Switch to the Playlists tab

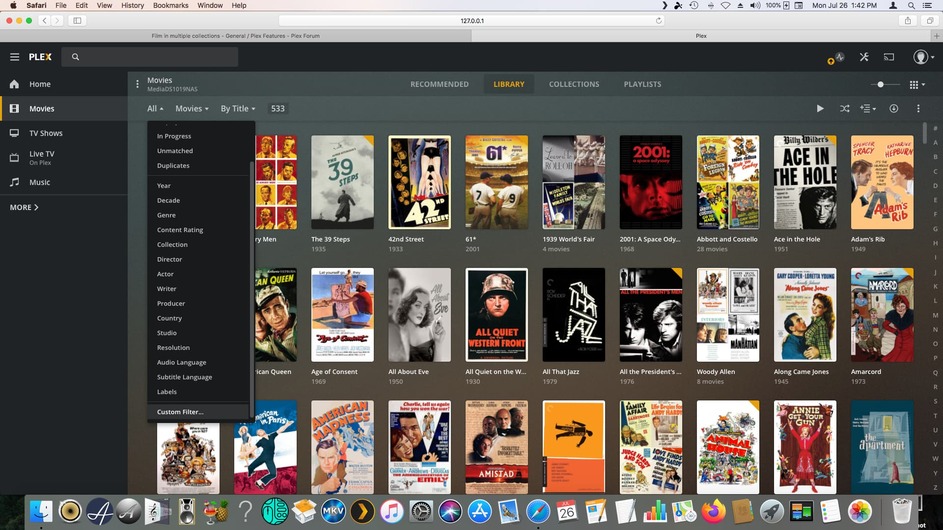tap(642, 84)
